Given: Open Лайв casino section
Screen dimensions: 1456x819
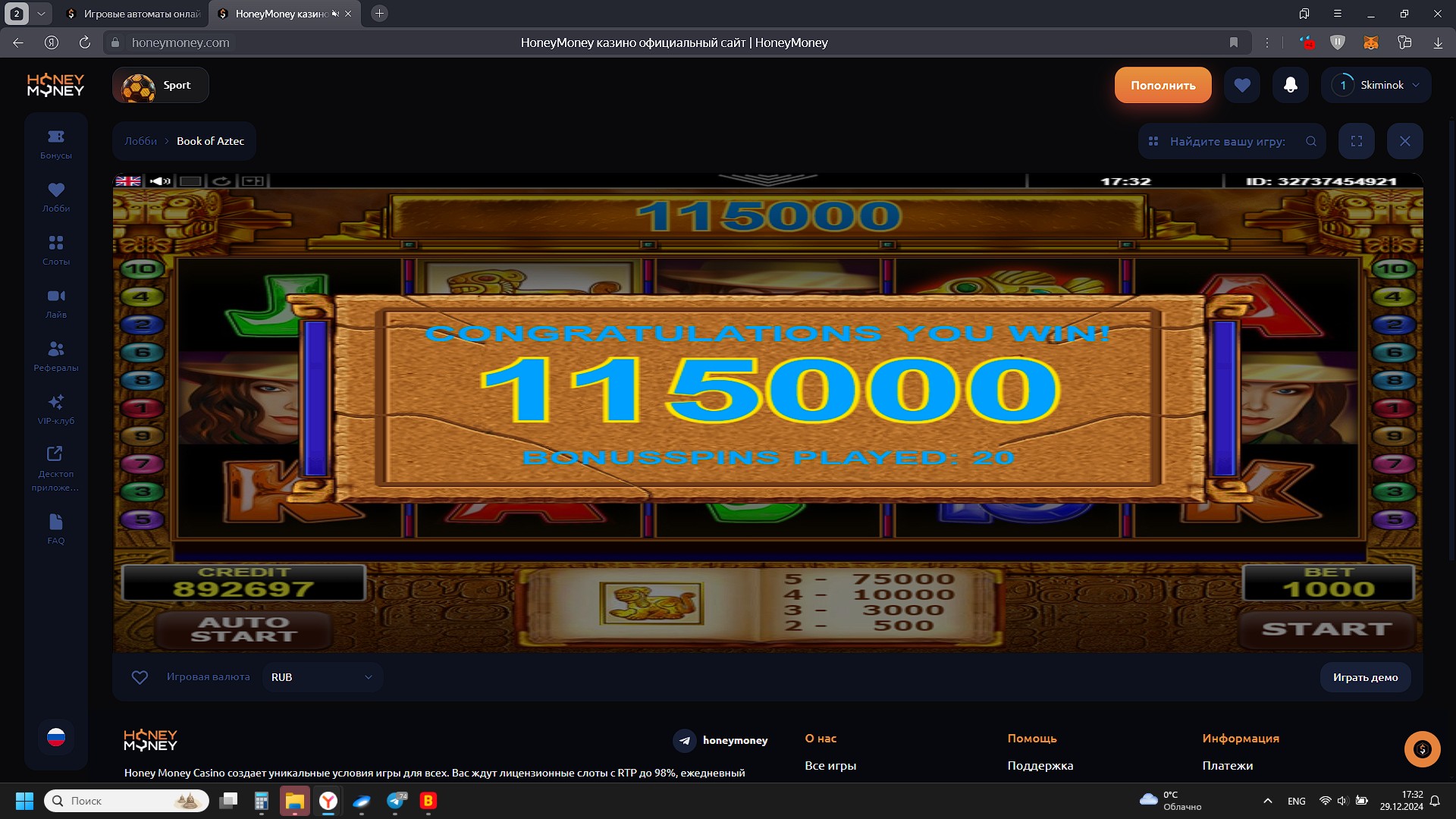Looking at the screenshot, I should (x=56, y=303).
